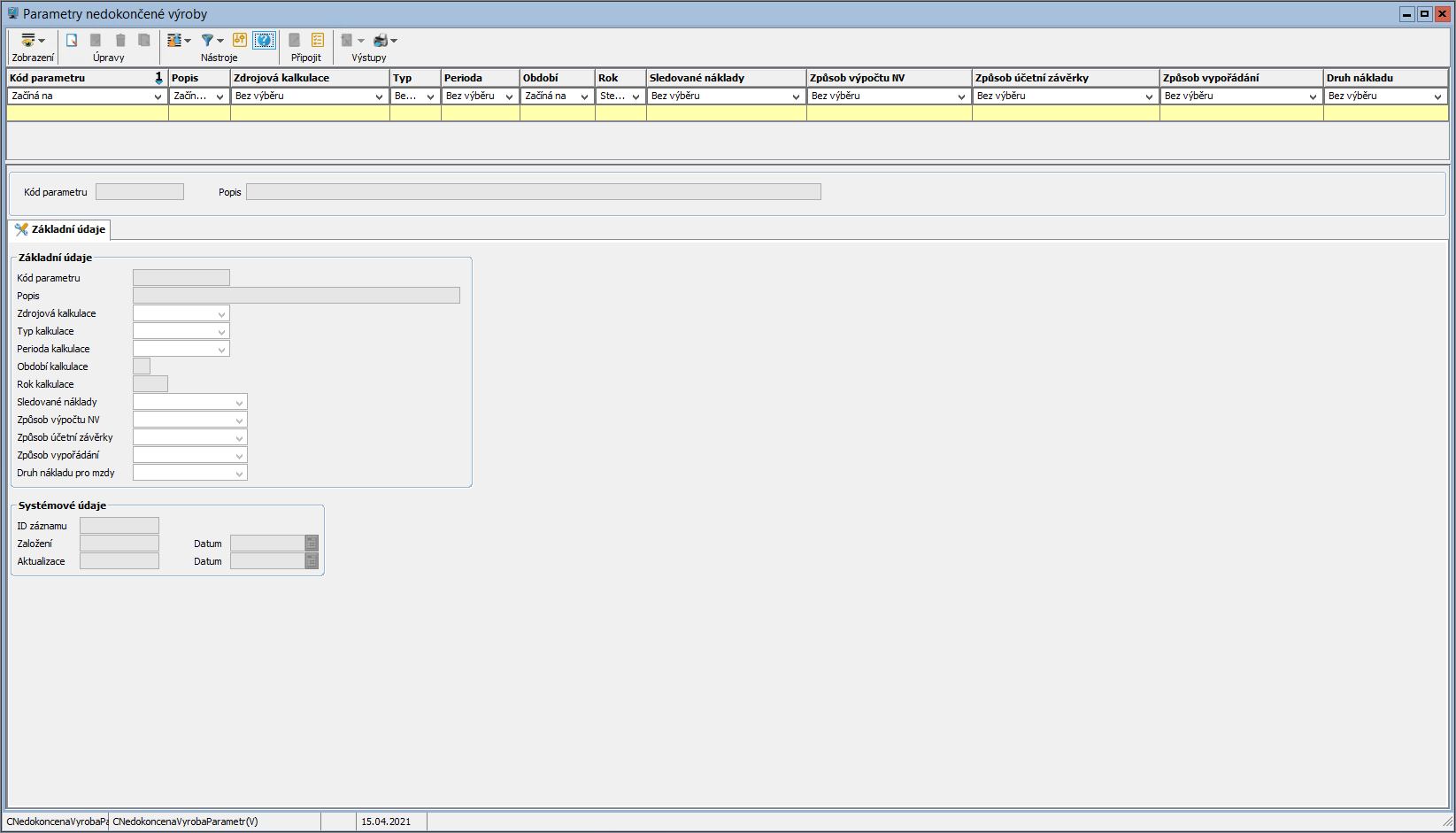The height and width of the screenshot is (833, 1456).
Task: Sort by Kód parametru column header
Action: pos(80,78)
